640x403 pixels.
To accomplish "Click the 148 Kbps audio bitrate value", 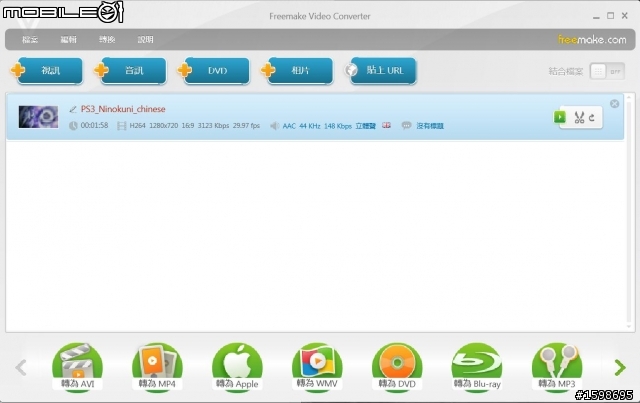I will [338, 126].
